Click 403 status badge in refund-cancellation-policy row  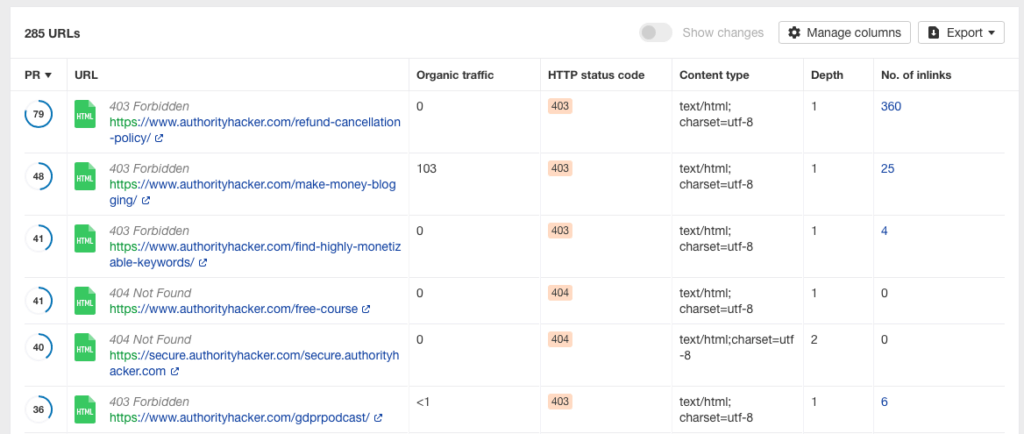click(560, 106)
